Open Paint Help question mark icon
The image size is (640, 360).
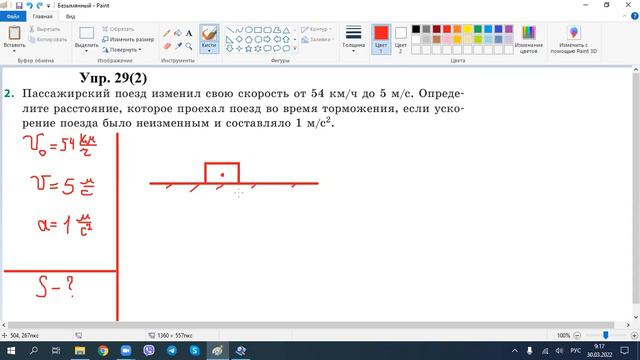click(634, 16)
